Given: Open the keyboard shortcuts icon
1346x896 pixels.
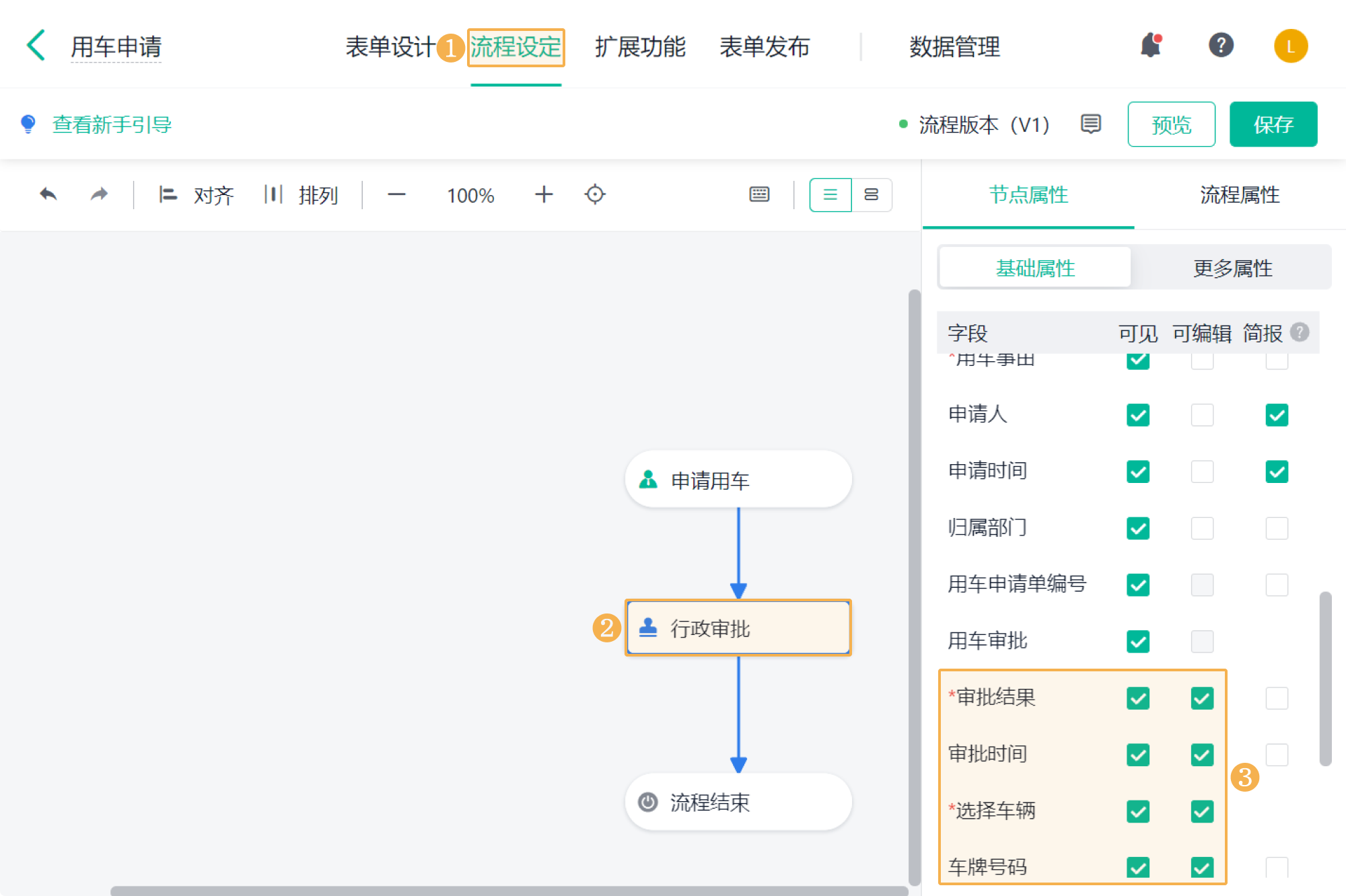Looking at the screenshot, I should tap(759, 195).
